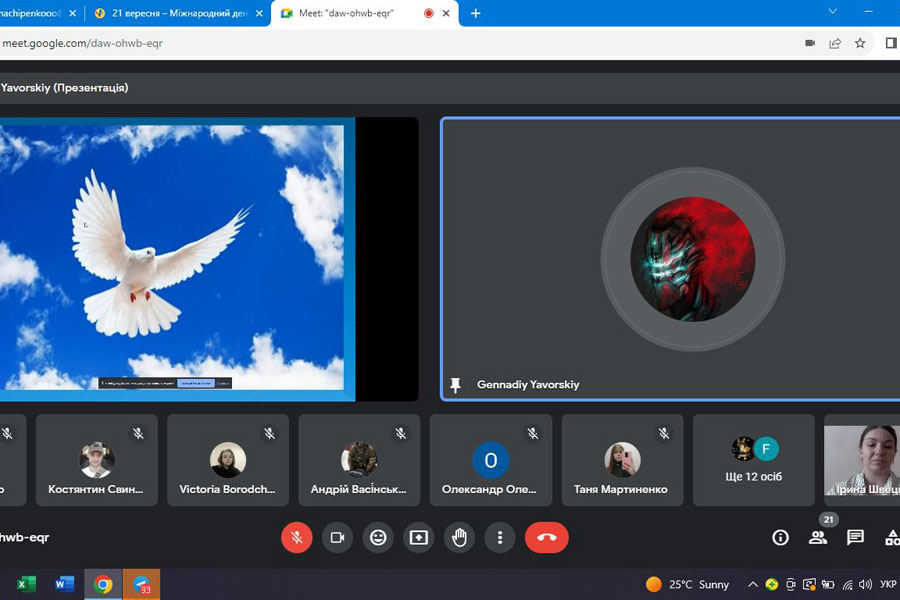
Task: Share this page icon
Action: pos(835,43)
